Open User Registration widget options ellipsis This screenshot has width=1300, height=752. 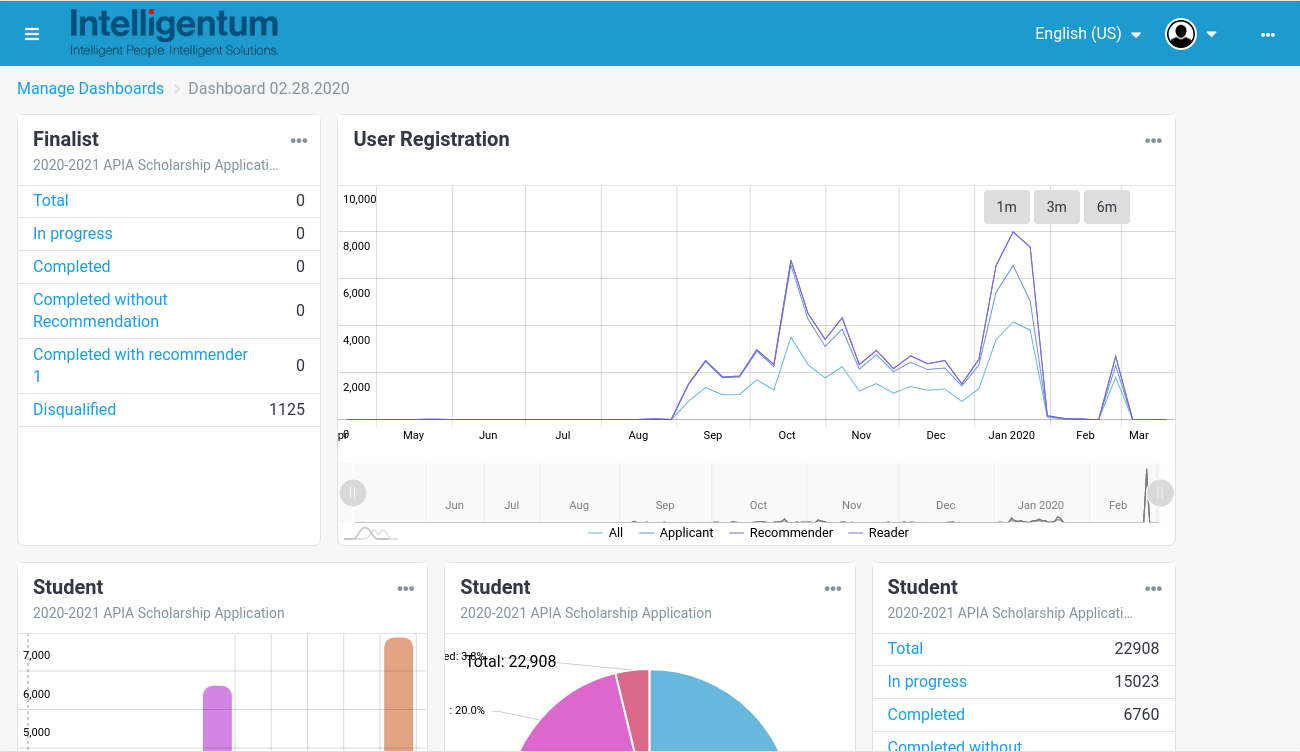click(1153, 141)
